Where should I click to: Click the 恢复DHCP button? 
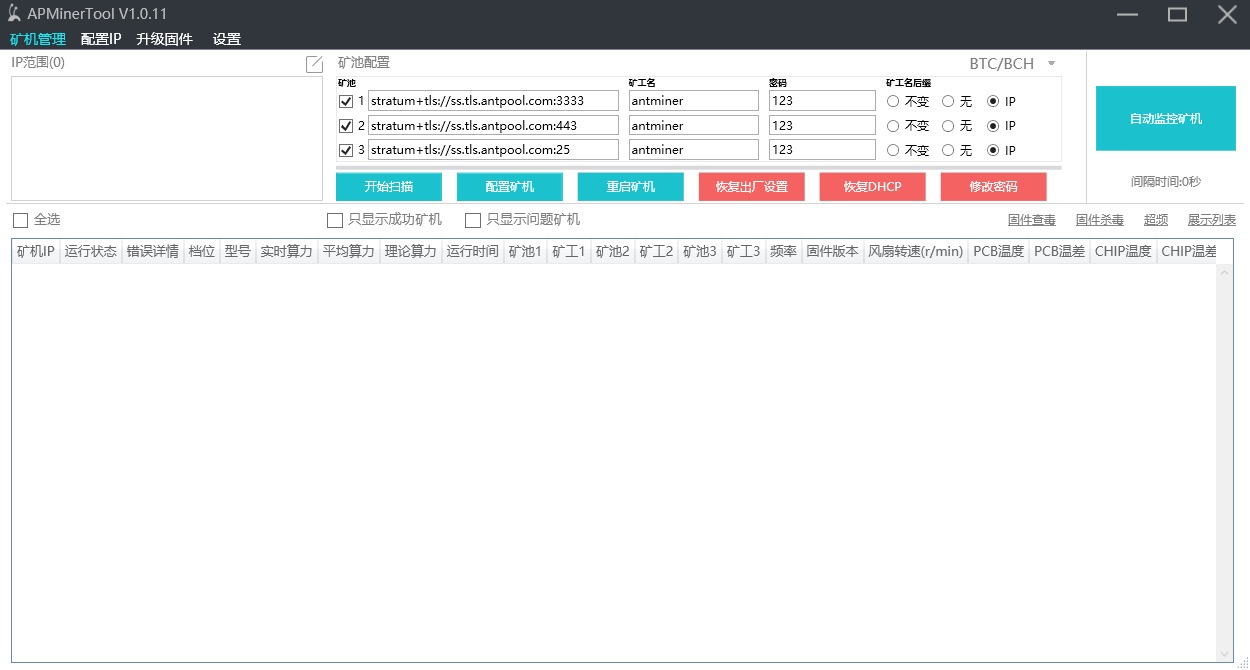pyautogui.click(x=873, y=187)
